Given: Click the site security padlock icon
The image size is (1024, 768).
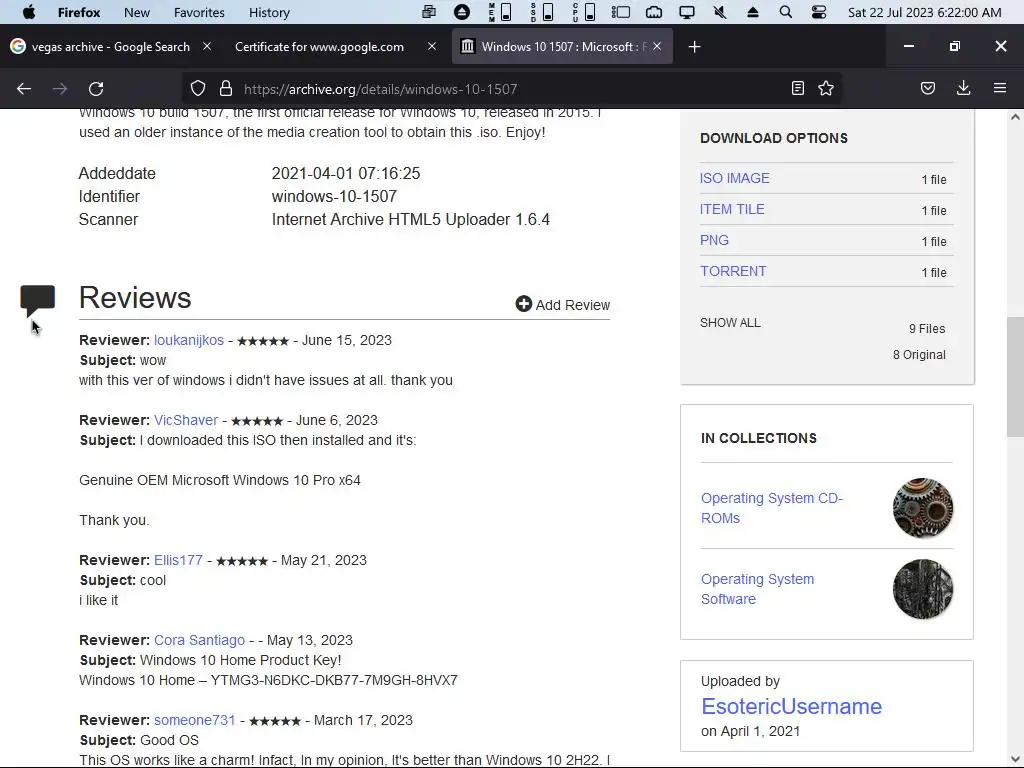Looking at the screenshot, I should click(226, 88).
